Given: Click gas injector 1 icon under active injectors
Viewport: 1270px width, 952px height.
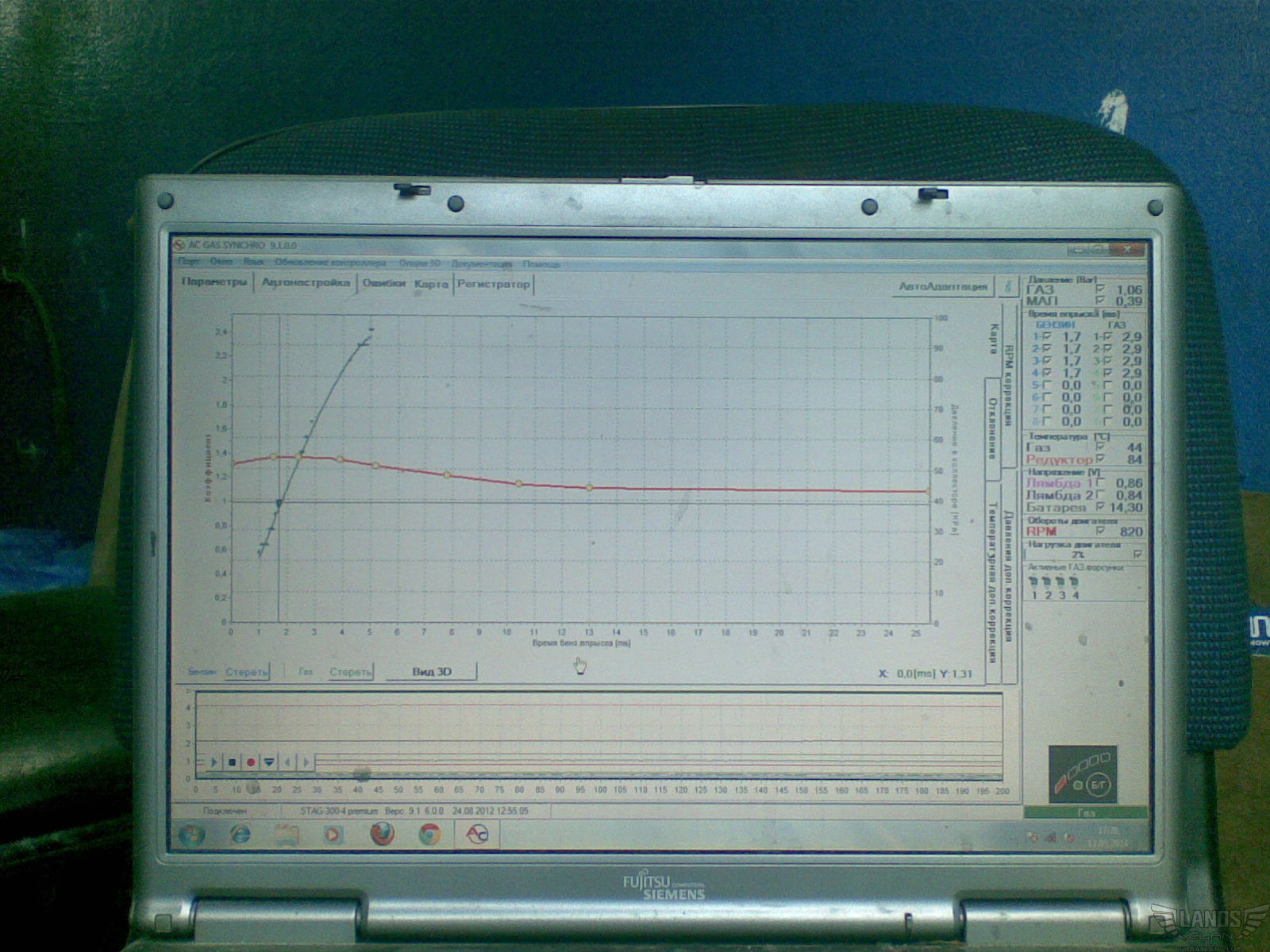Looking at the screenshot, I should [1033, 582].
